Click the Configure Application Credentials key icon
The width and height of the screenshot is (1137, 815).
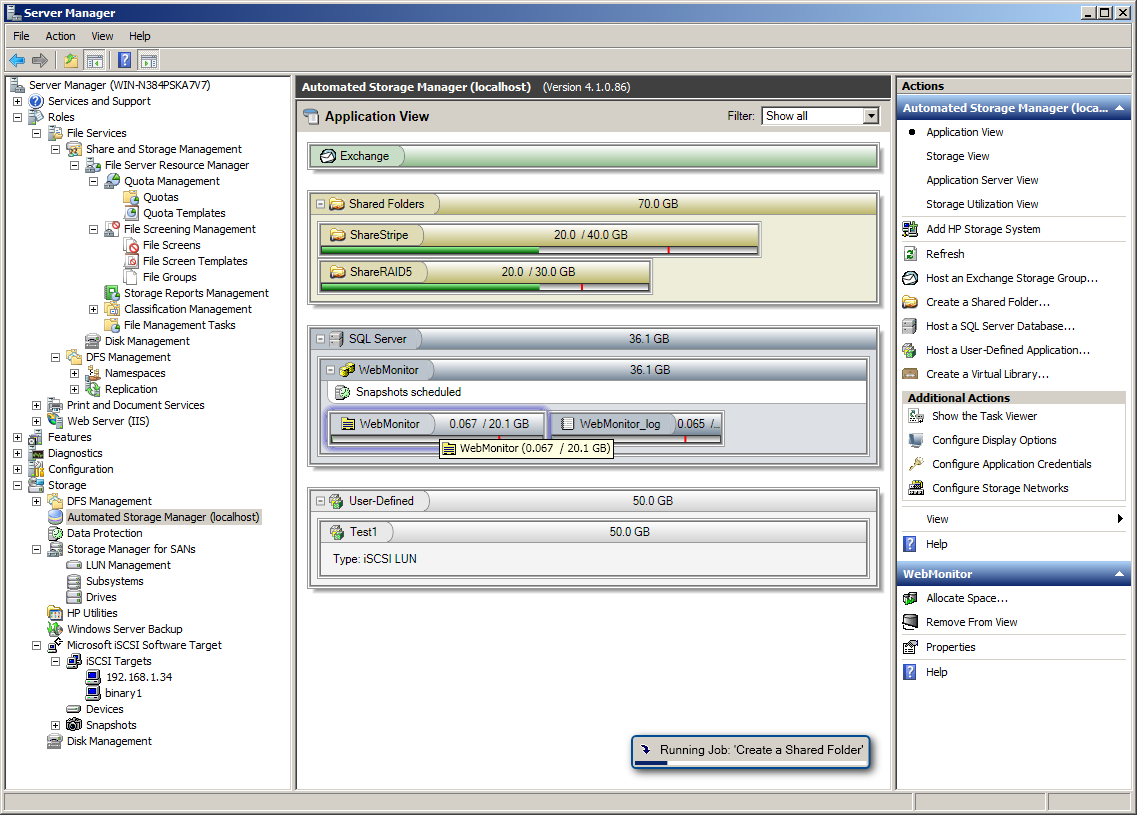coord(917,464)
